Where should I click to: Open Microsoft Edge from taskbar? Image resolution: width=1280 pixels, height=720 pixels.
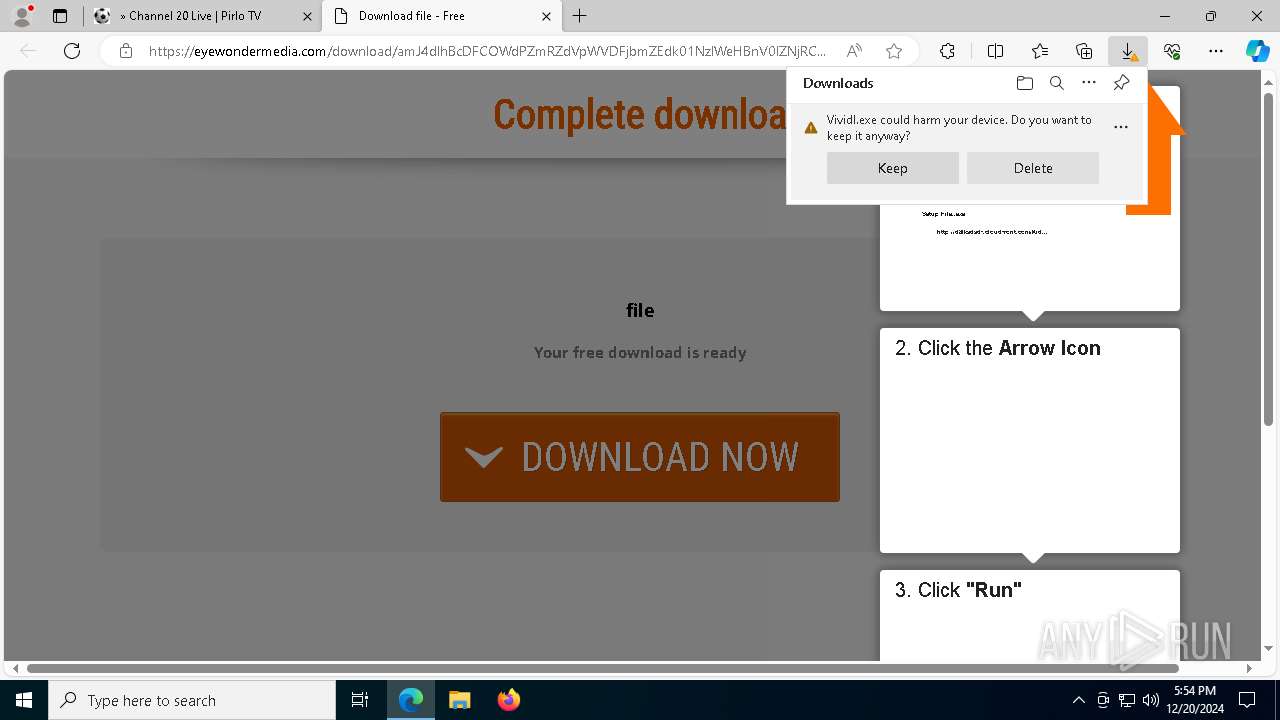(411, 700)
